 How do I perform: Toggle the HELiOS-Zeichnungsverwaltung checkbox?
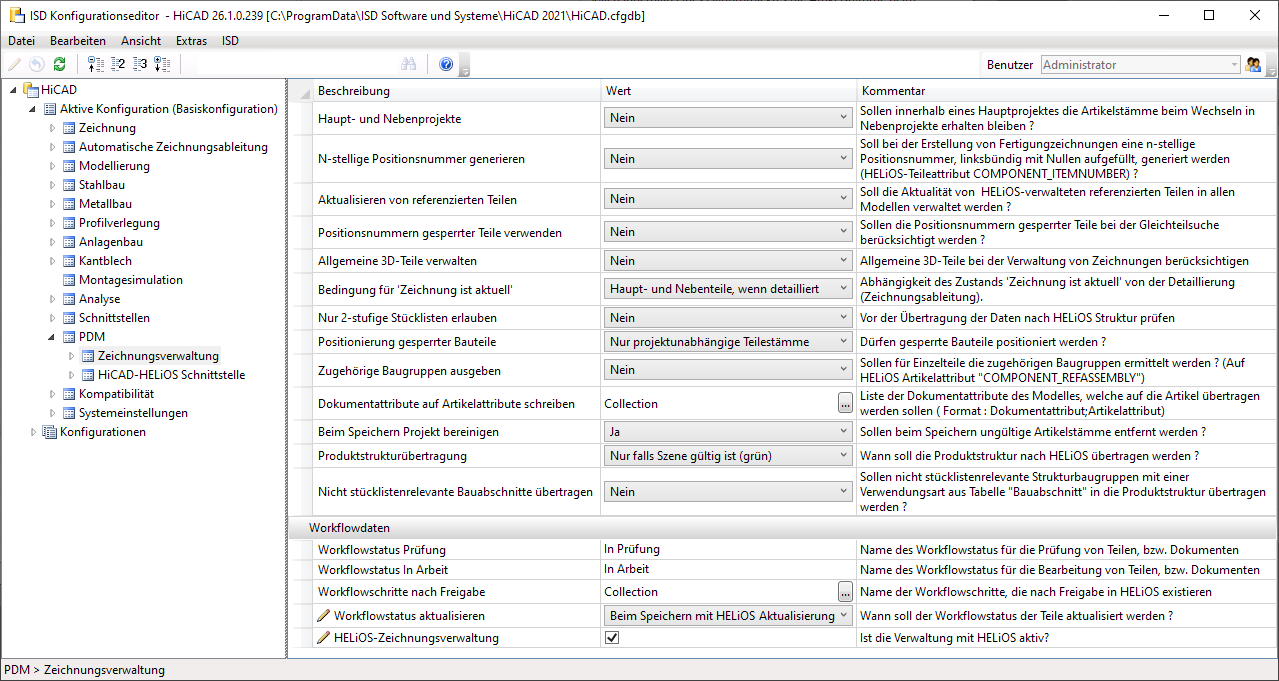coord(613,637)
